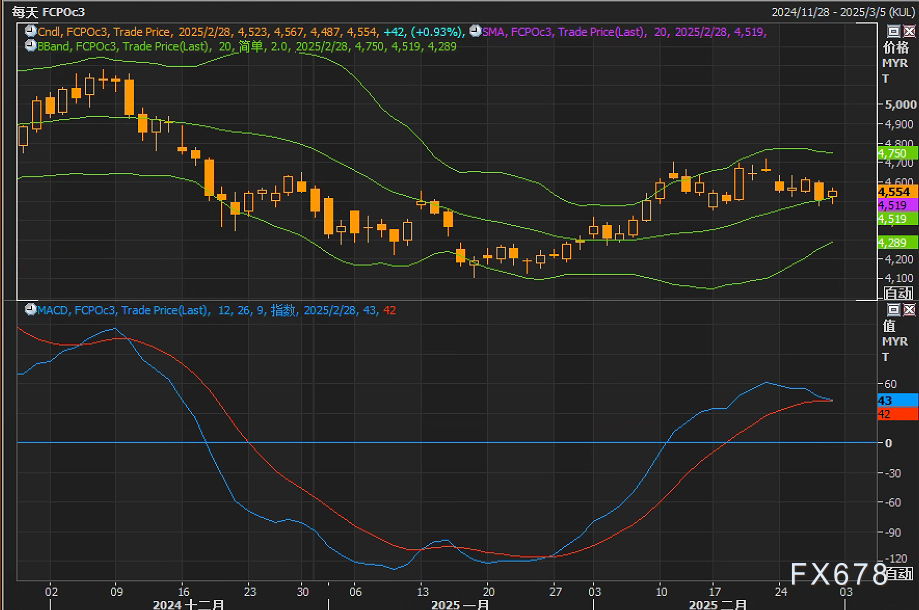This screenshot has height=610, width=919.
Task: Click the green 4,750 upper band tag
Action: (x=893, y=153)
